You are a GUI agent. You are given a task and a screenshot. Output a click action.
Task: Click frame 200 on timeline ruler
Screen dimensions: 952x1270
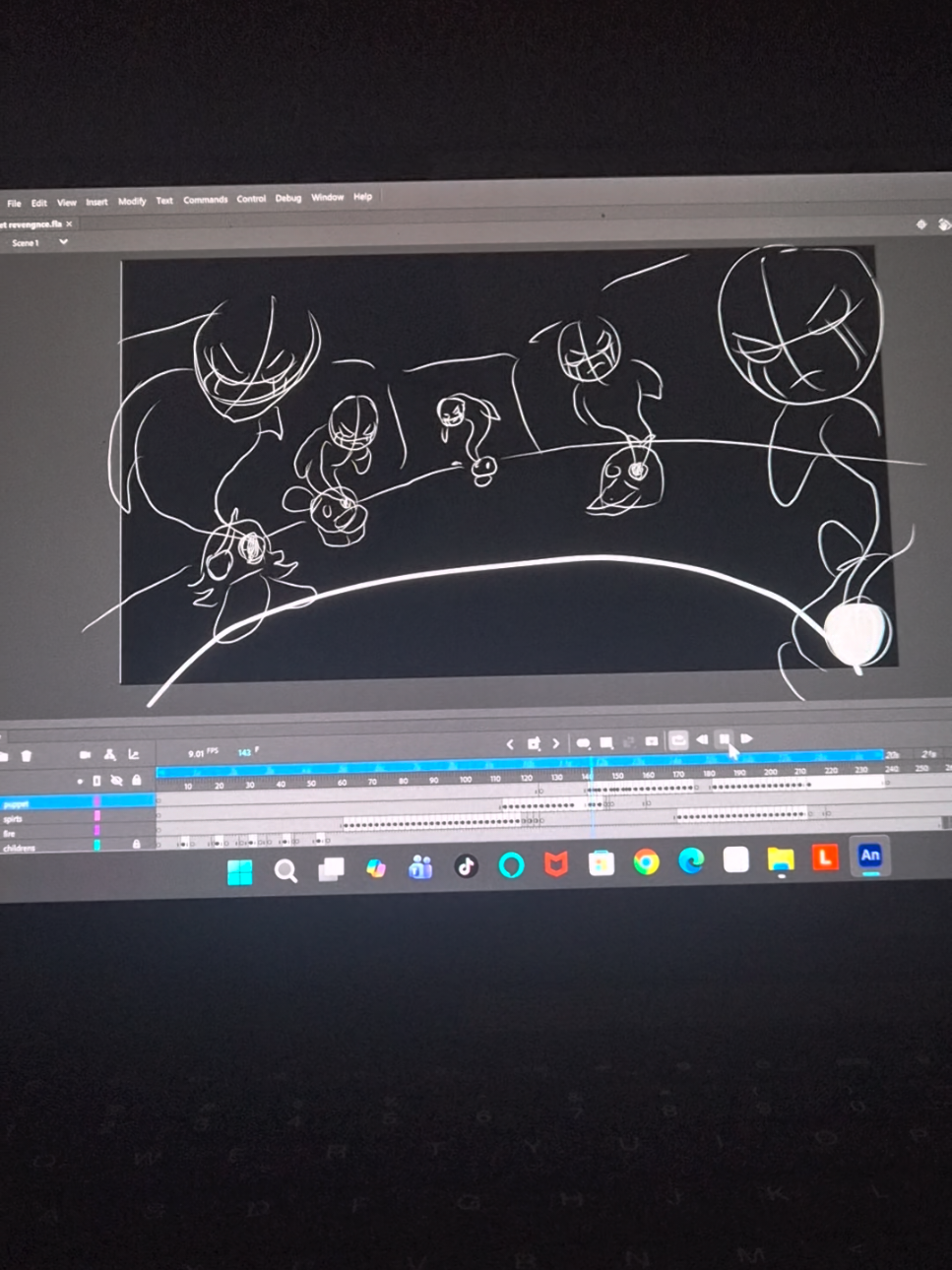[x=770, y=773]
